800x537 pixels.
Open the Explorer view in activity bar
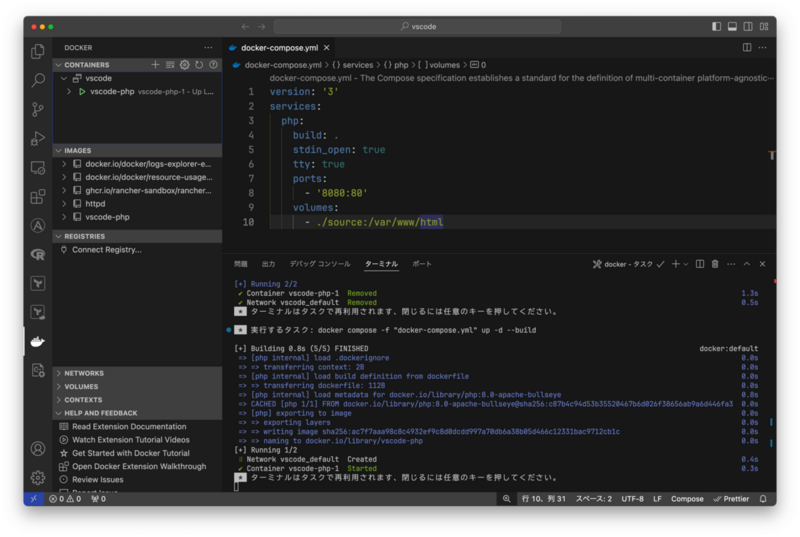(38, 51)
